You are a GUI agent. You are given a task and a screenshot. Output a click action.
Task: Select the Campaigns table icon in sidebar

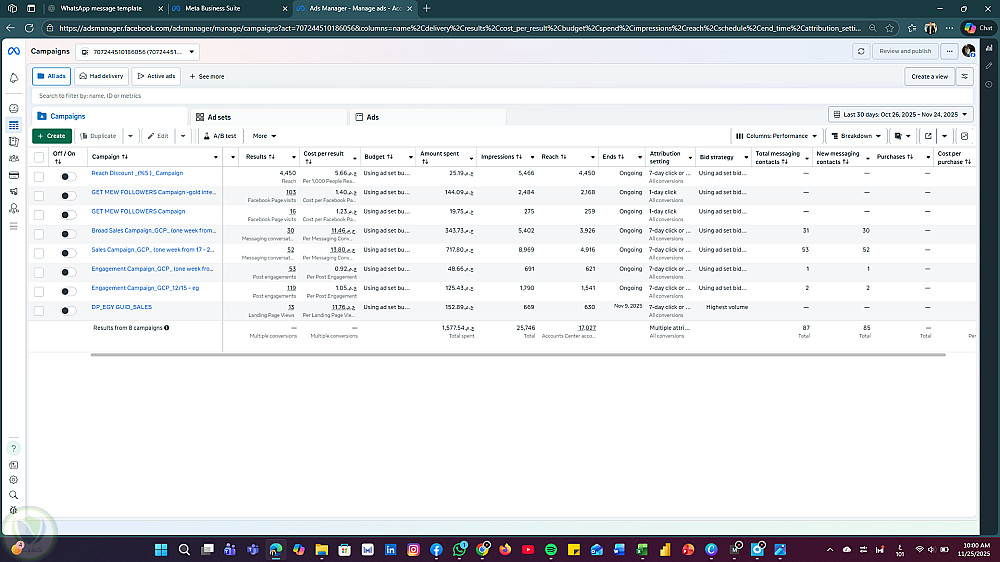coord(13,125)
